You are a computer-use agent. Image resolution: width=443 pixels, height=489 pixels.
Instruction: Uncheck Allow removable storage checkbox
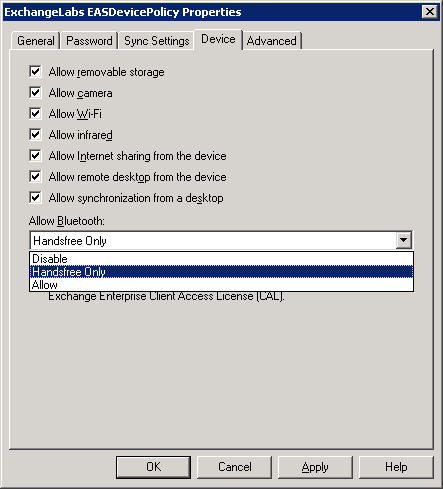click(35, 72)
